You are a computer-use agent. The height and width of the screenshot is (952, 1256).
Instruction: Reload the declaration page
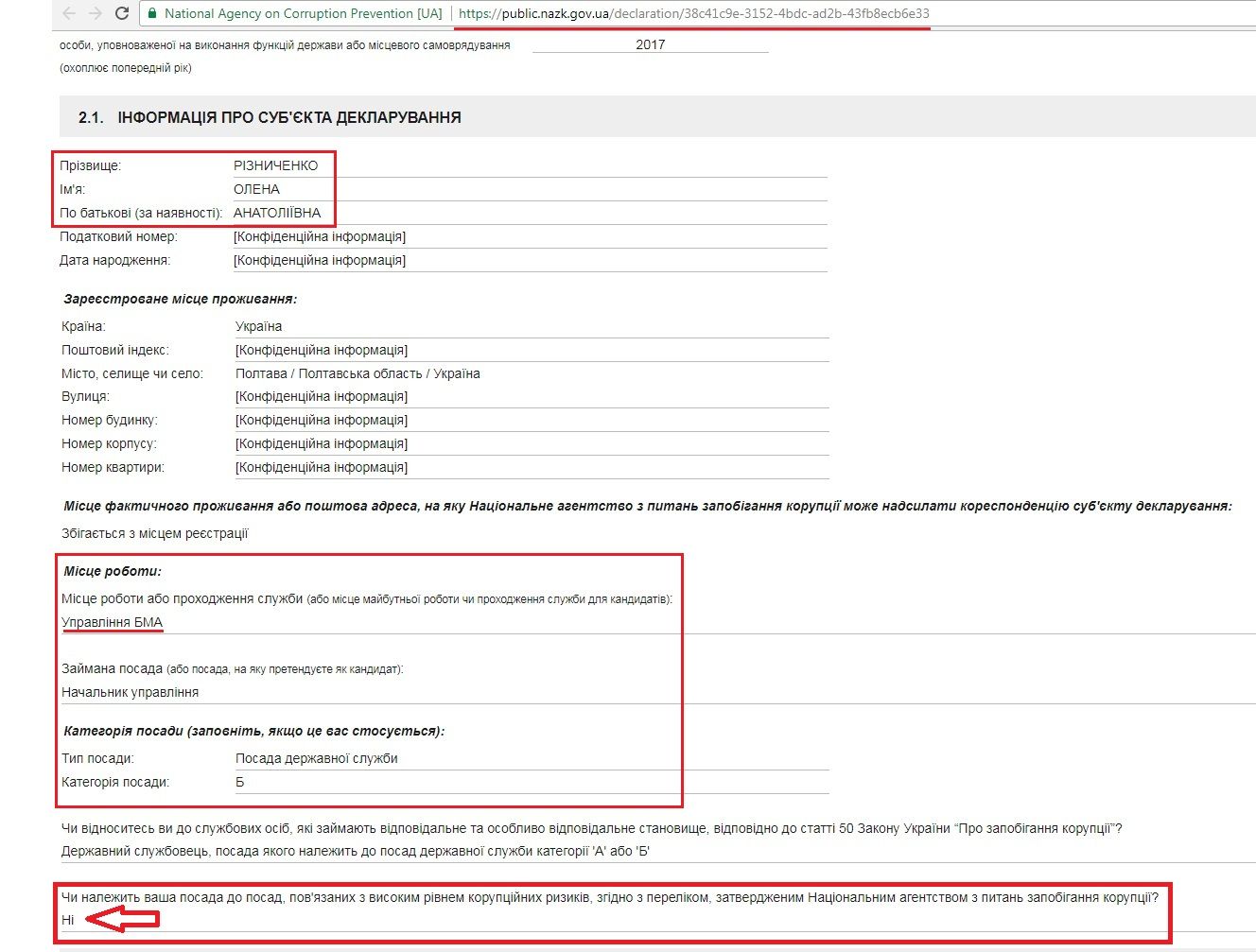121,13
